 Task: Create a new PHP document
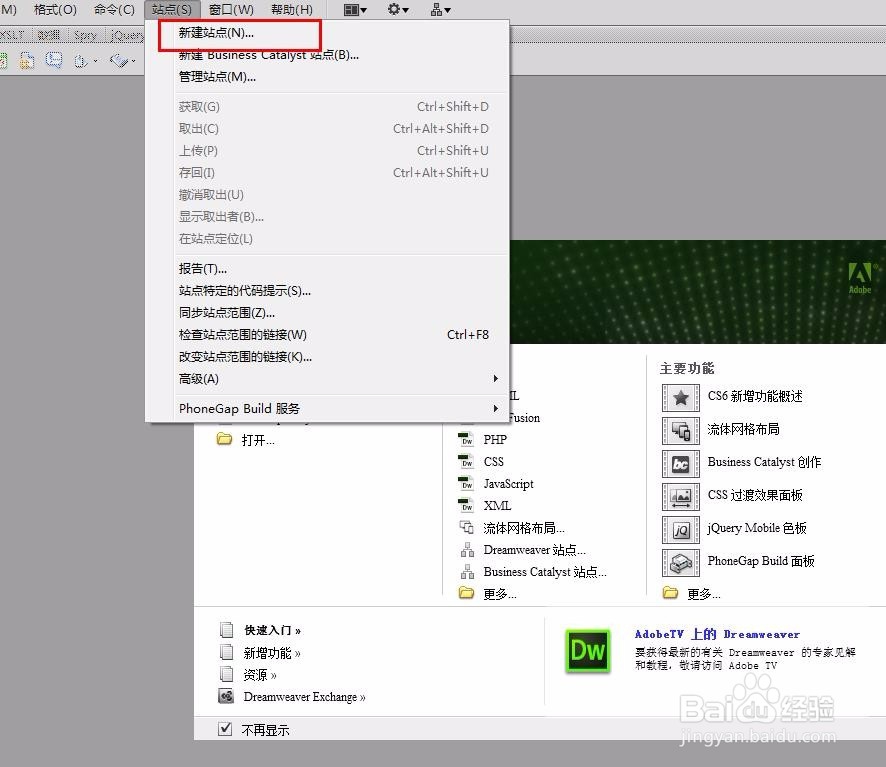click(x=494, y=440)
